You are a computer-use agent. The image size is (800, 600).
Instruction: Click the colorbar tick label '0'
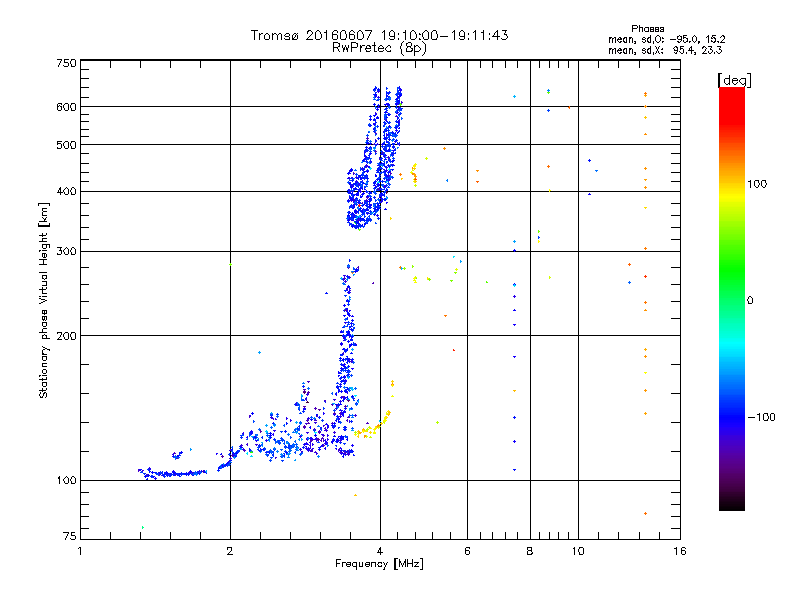[749, 301]
